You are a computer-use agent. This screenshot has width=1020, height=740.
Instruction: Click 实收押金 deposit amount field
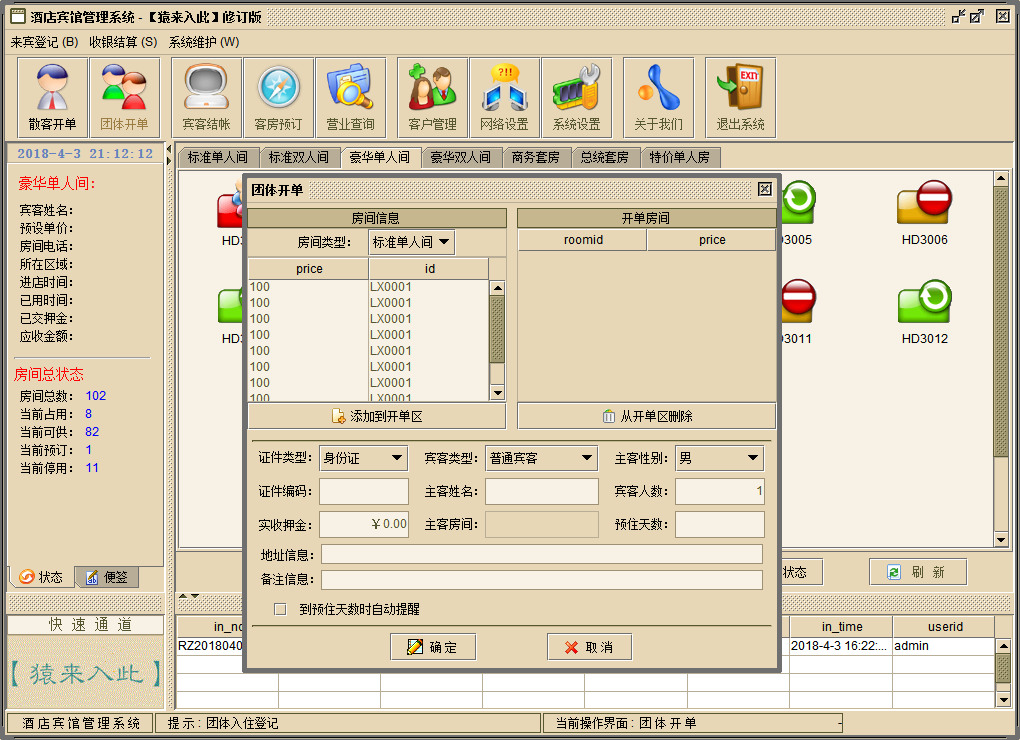pos(364,524)
